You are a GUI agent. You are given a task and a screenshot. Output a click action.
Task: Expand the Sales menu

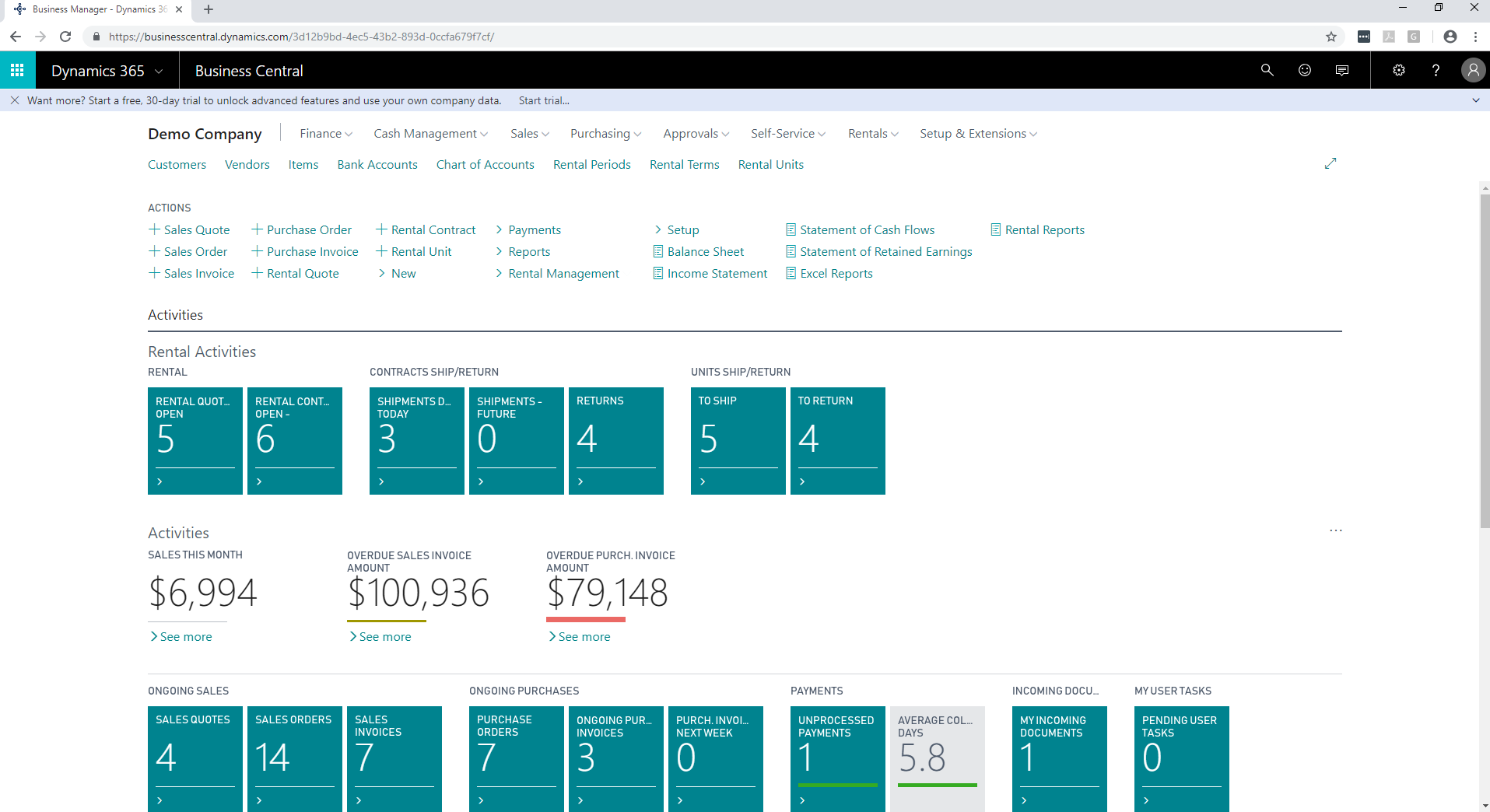pos(530,134)
